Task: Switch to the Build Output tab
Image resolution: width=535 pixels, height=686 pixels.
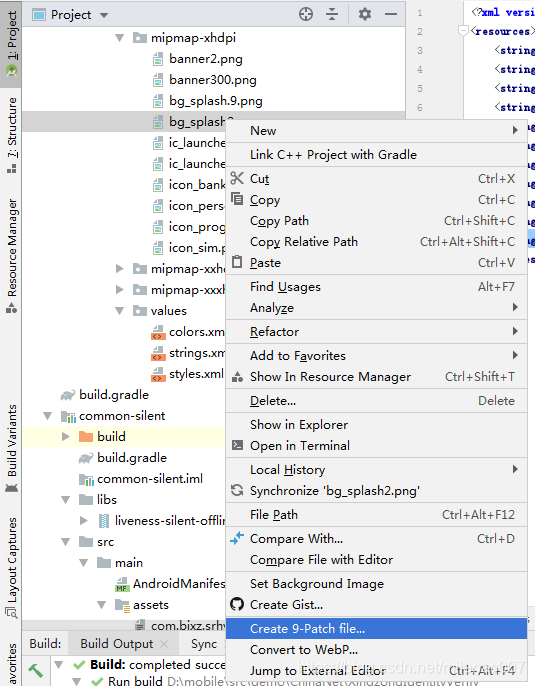Action: tap(117, 644)
